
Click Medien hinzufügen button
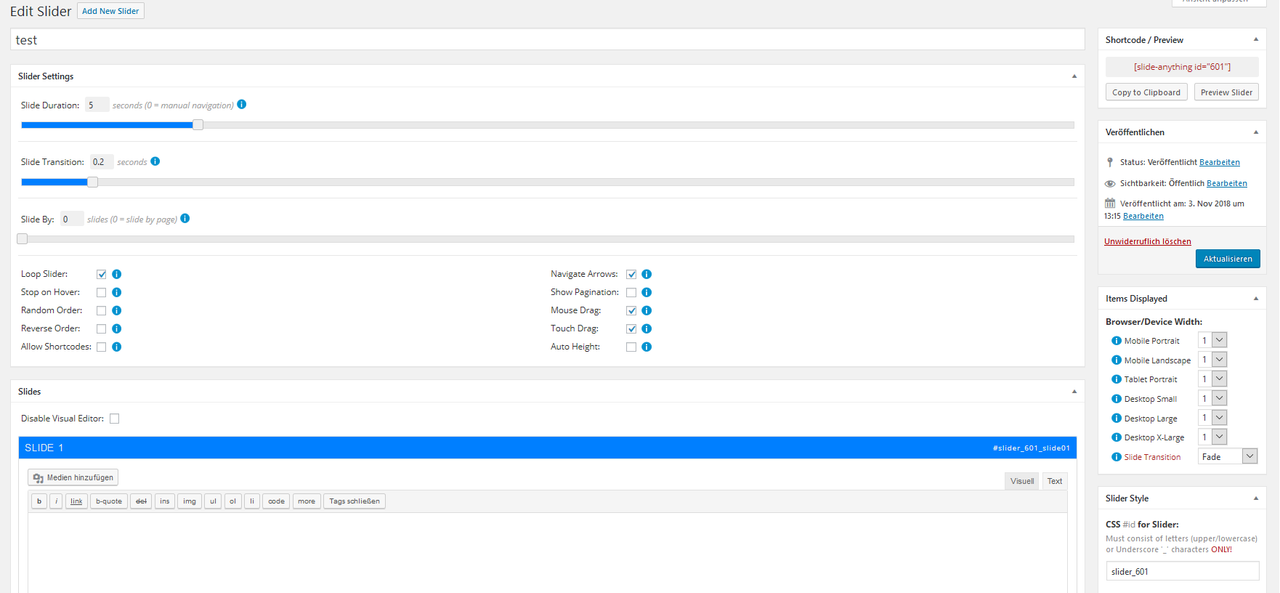pos(73,478)
